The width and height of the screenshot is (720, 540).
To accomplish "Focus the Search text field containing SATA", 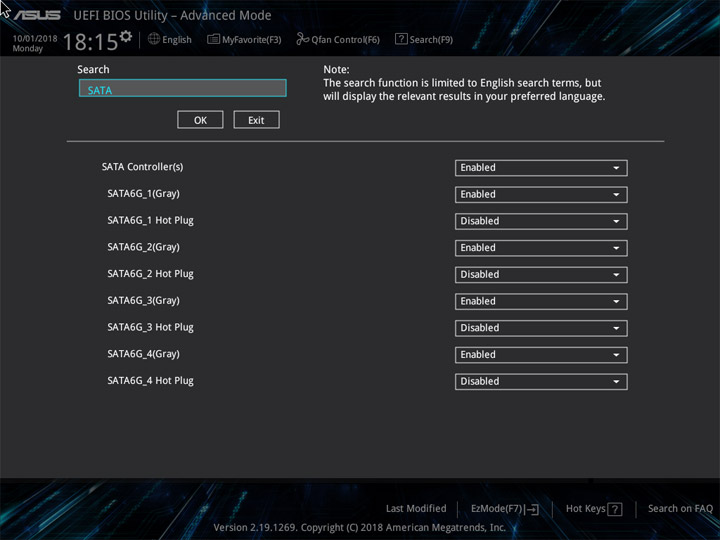I will coord(183,88).
